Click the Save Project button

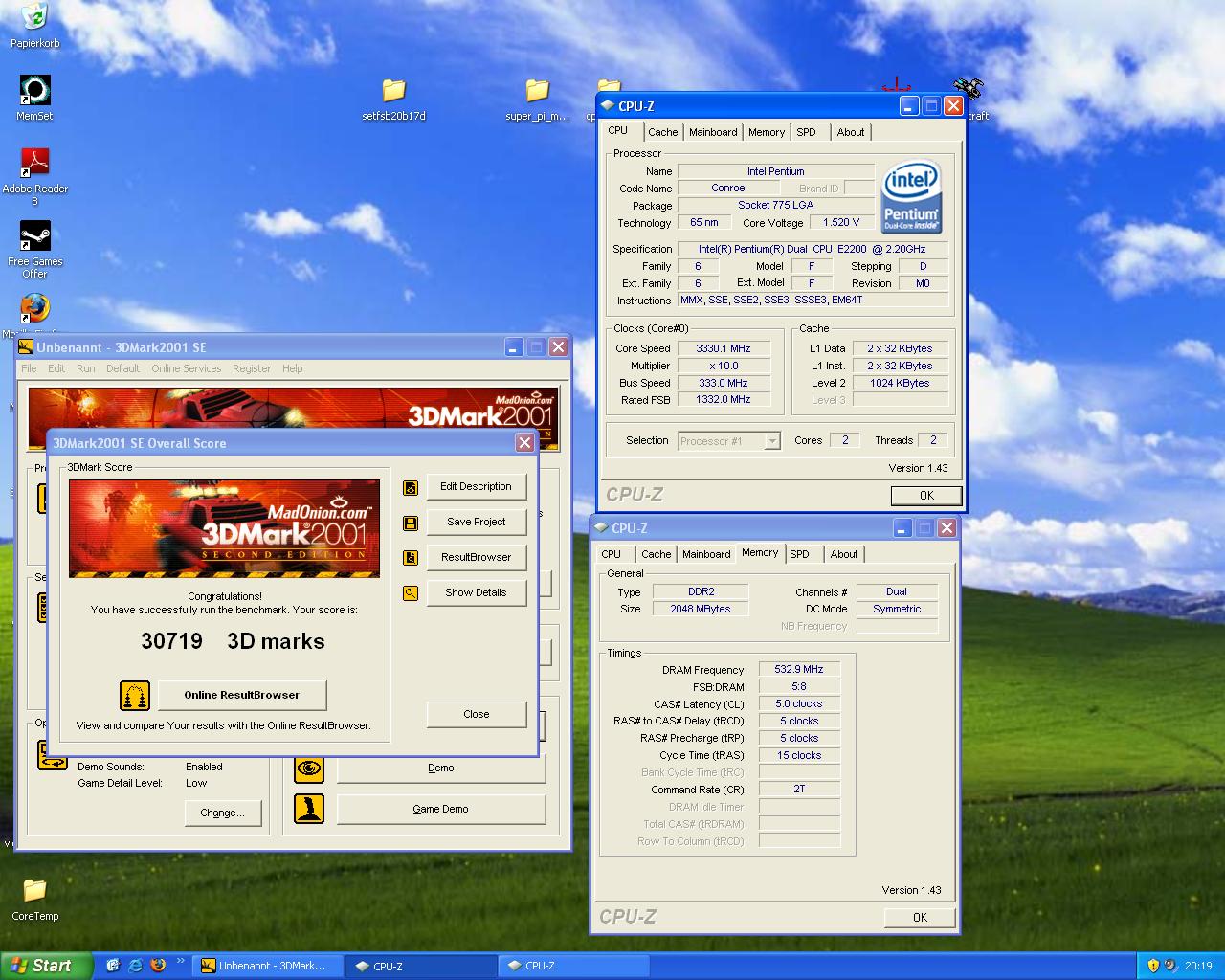tap(476, 523)
